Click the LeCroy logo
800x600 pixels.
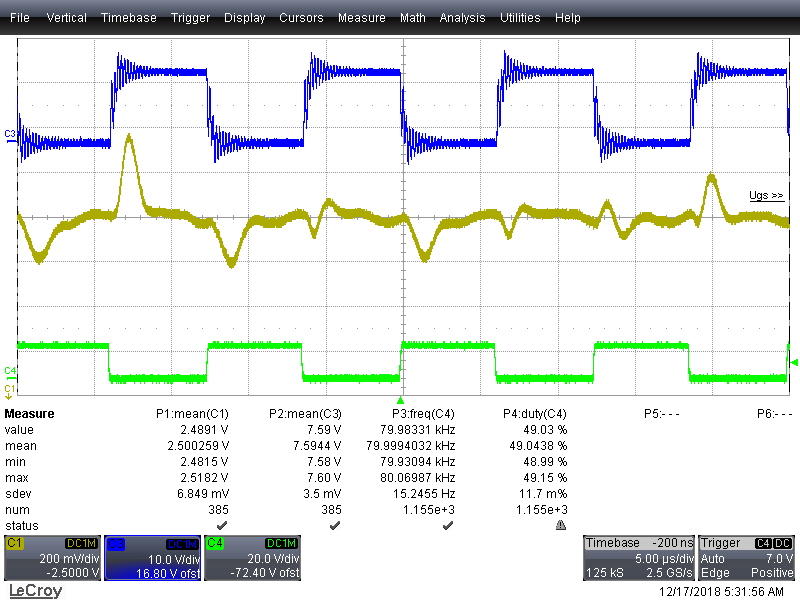[34, 591]
